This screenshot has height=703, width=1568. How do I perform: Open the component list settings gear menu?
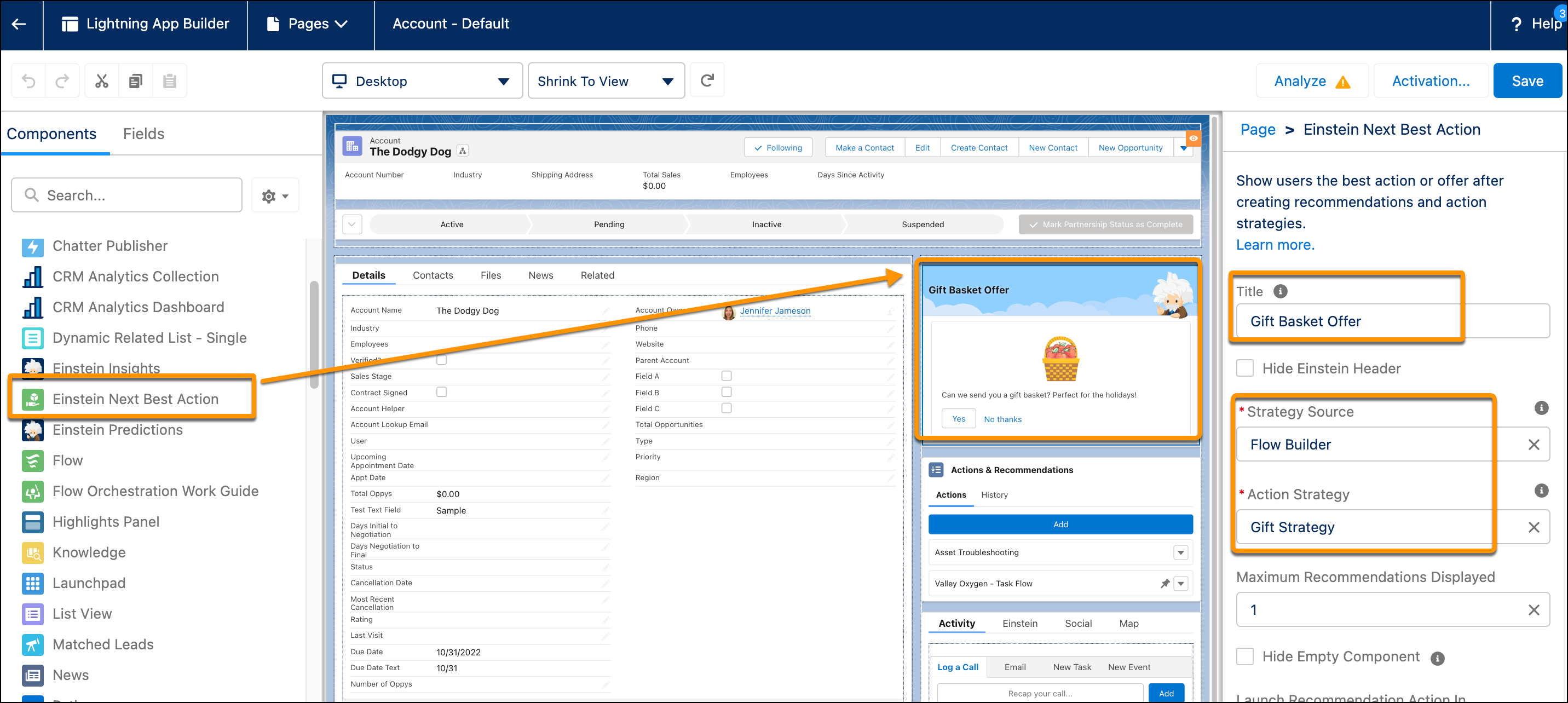pos(275,195)
